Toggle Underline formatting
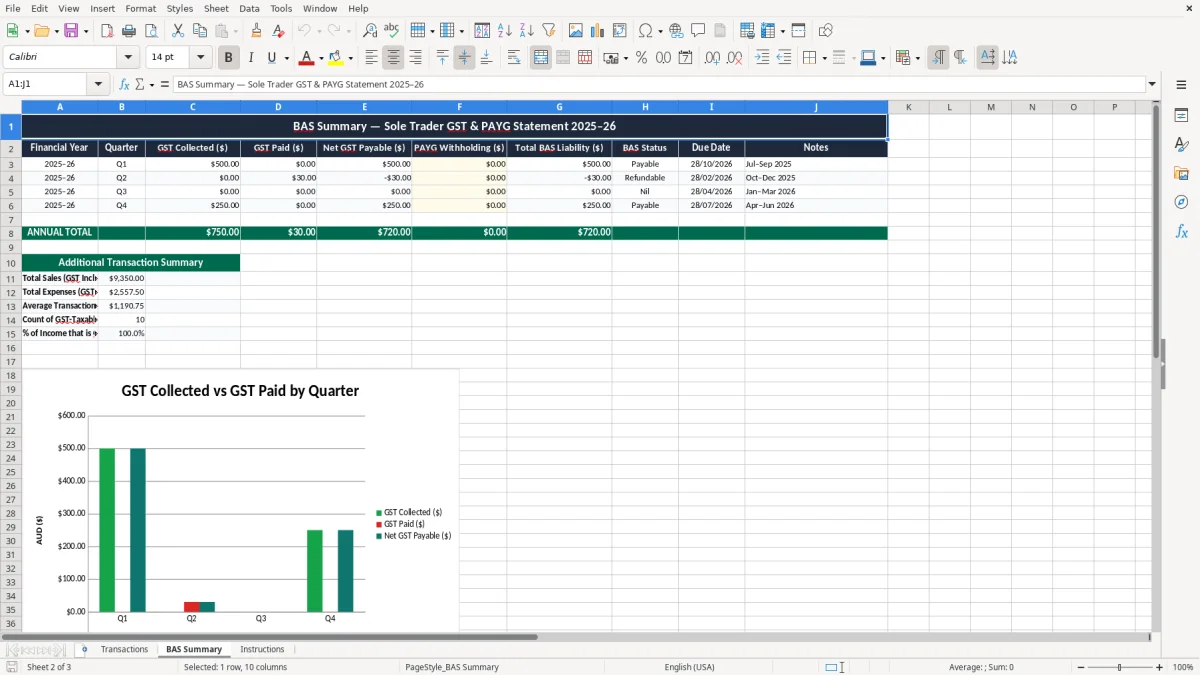The width and height of the screenshot is (1200, 675). click(x=271, y=57)
